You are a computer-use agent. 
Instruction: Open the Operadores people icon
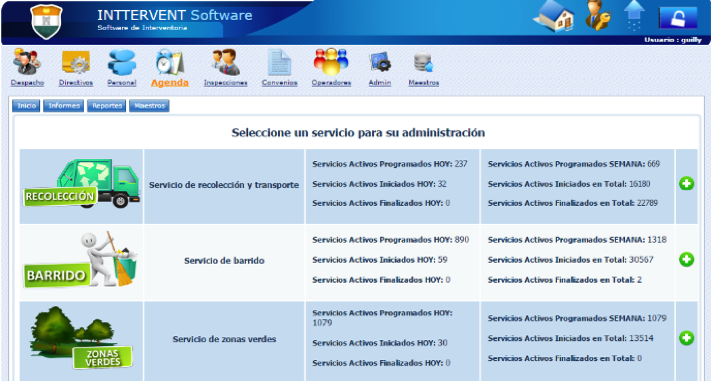(331, 61)
